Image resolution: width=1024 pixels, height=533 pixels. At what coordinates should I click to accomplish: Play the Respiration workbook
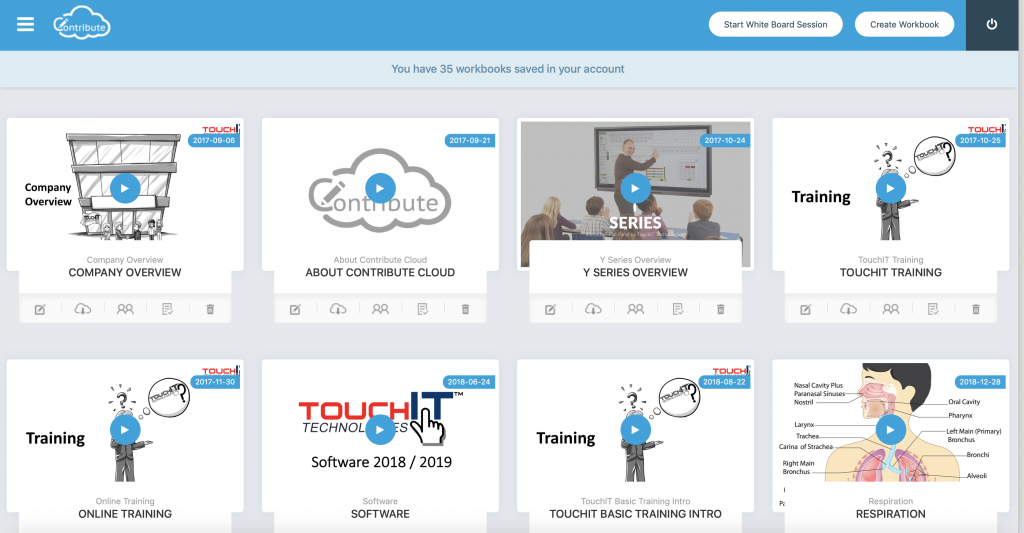(891, 430)
